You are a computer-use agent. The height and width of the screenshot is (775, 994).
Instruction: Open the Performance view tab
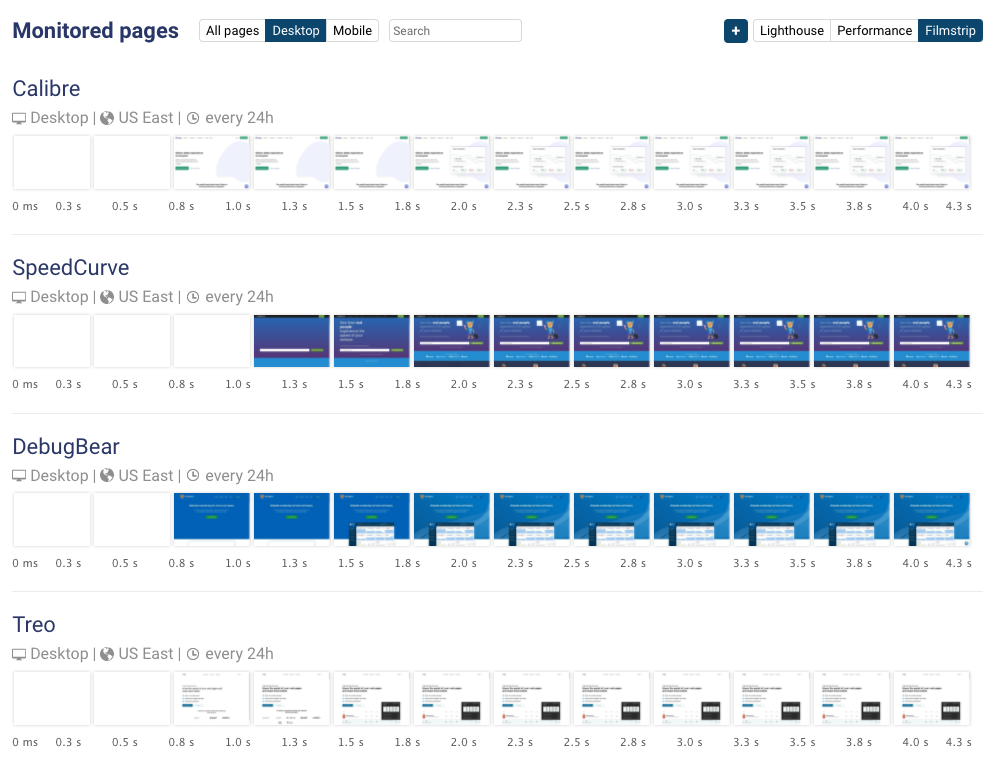click(874, 31)
